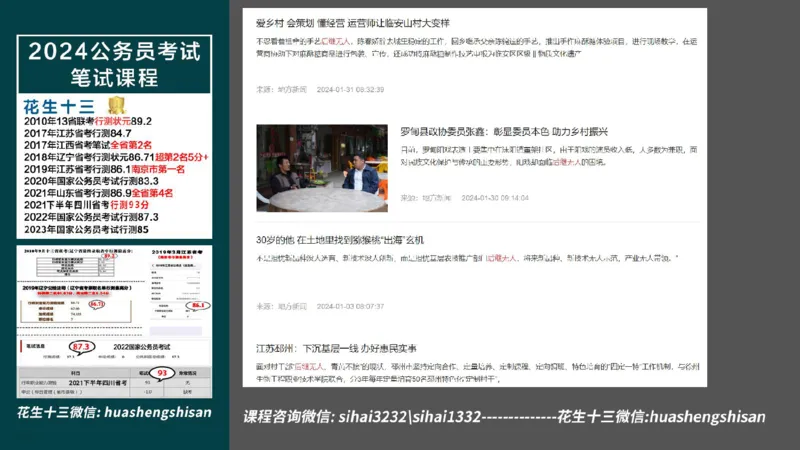Screen dimensions: 800x450
Task: Click left caption '花生十三微信: huashengshisan'
Action: [x=114, y=412]
